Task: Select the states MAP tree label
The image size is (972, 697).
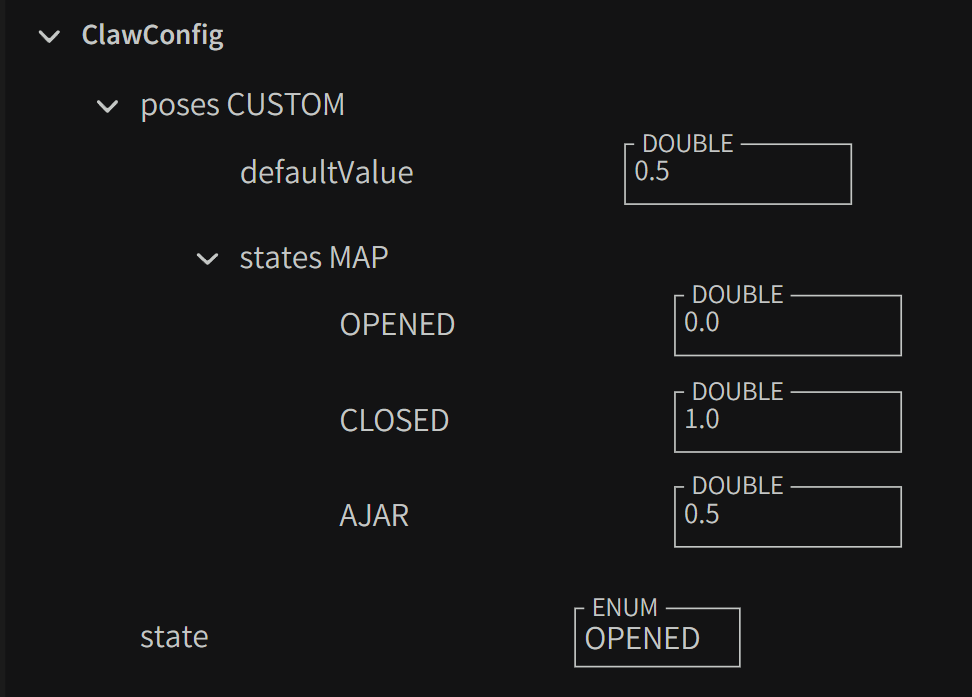Action: point(313,258)
